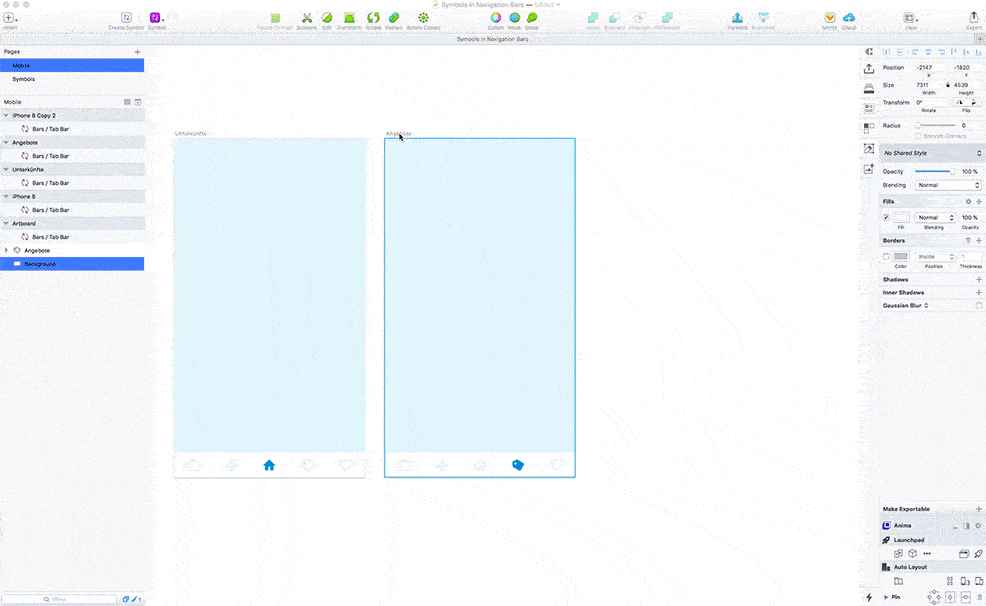The width and height of the screenshot is (986, 606).
Task: Click the Cloud toolbar icon
Action: (849, 18)
